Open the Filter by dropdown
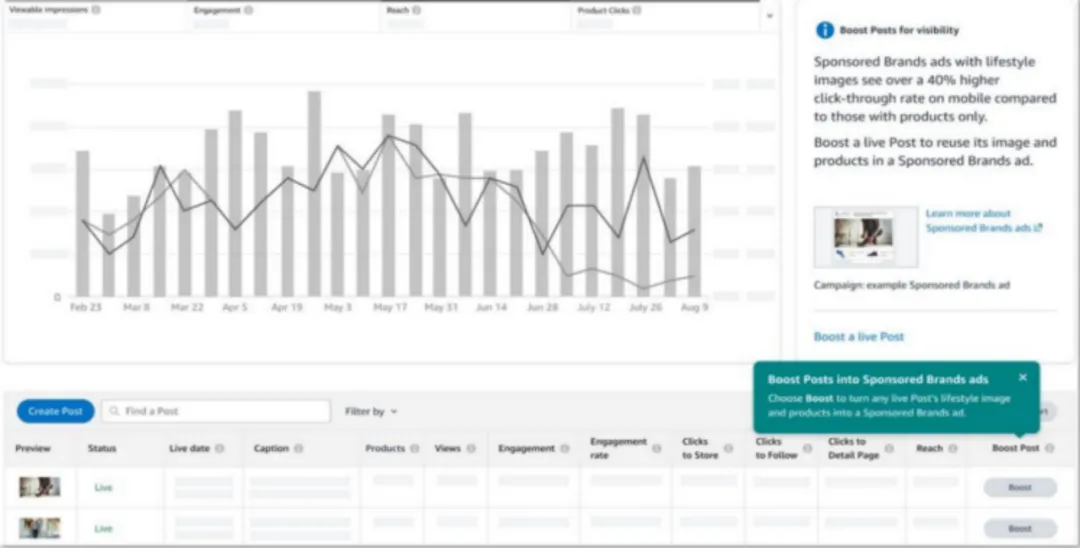Screen dimensions: 1080x548 [371, 411]
